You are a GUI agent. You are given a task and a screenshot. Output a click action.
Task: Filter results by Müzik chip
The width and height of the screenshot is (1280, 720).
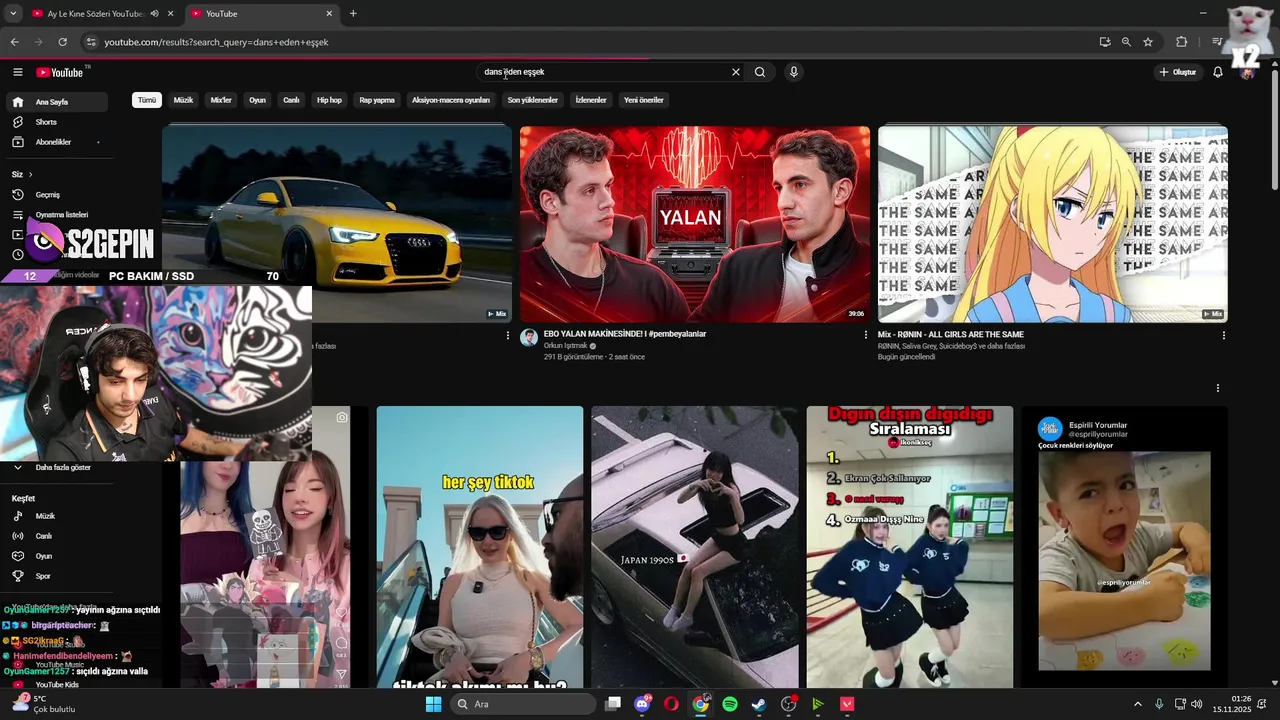183,100
